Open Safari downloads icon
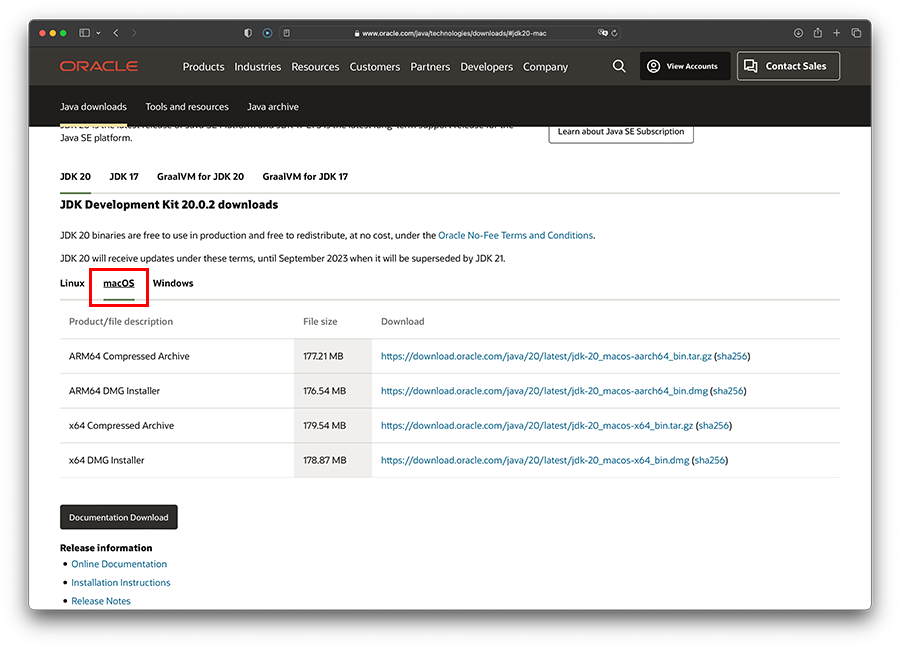Screen dimensions: 900x648 [798, 33]
